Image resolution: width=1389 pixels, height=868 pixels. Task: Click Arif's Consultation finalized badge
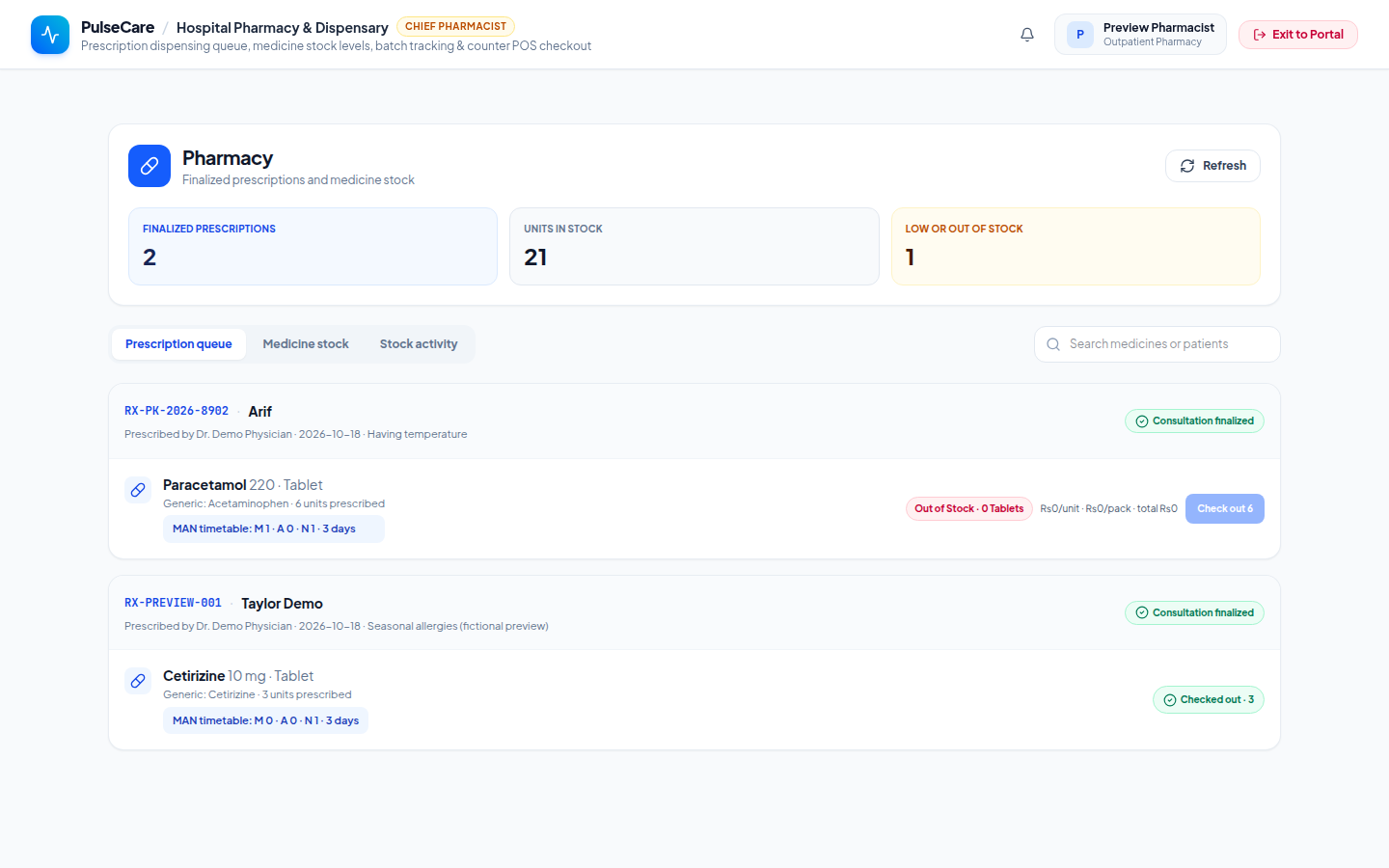tap(1194, 421)
